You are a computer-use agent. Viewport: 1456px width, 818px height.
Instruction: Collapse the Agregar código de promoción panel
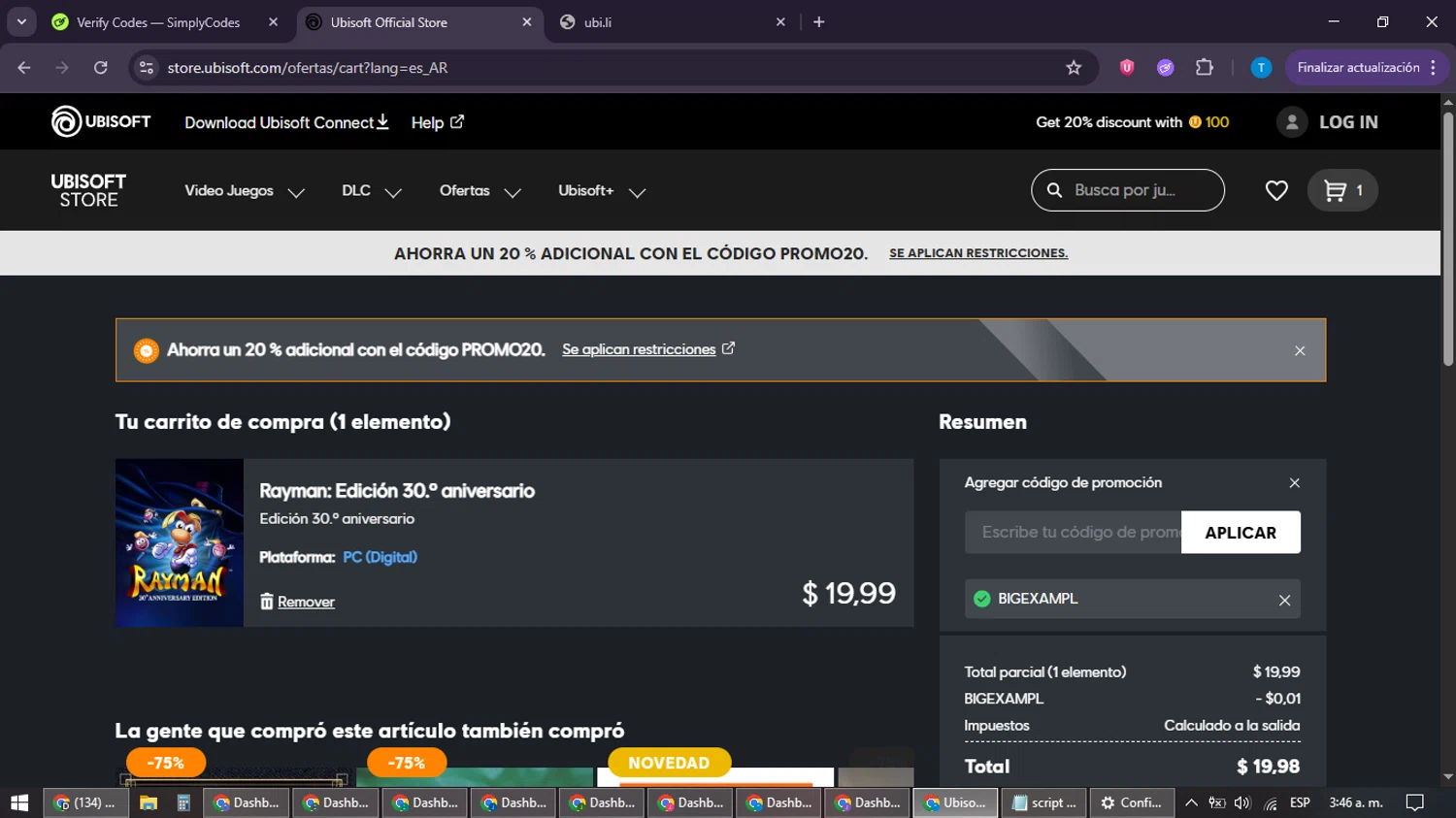pyautogui.click(x=1294, y=482)
